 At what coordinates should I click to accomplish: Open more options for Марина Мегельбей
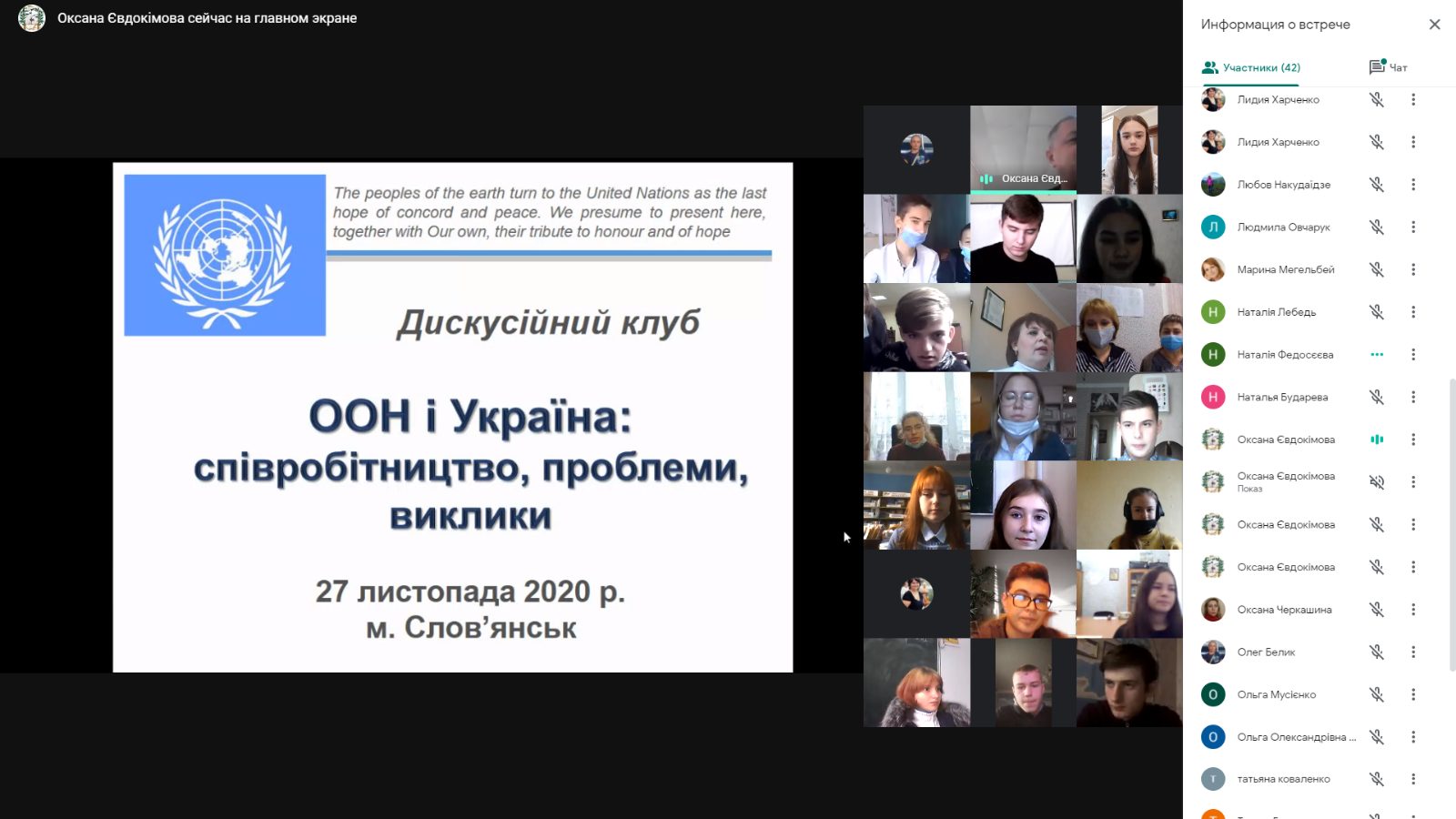1413,269
